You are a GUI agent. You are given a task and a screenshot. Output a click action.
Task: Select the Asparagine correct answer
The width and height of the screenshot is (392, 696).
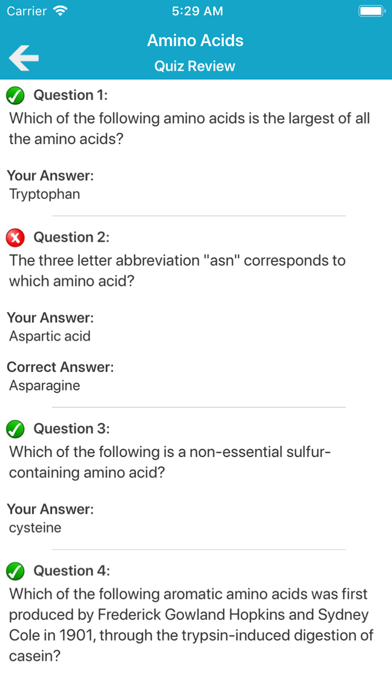[x=44, y=386]
